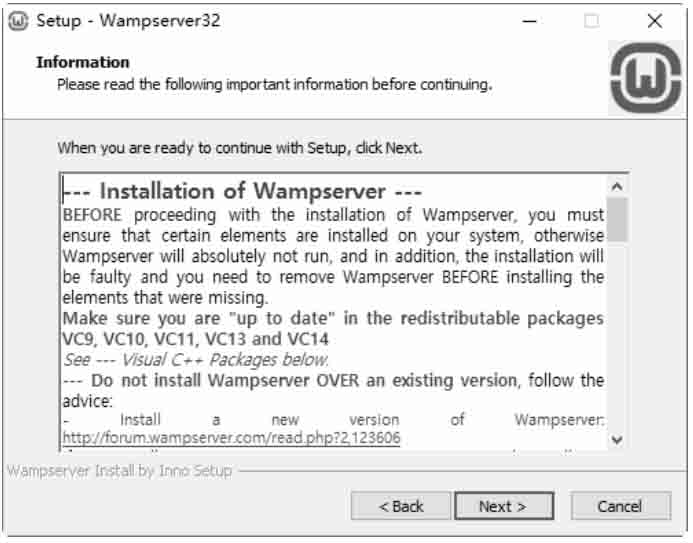Screen dimensions: 693x543
Task: Click the scrollbar up arrow
Action: [x=617, y=186]
